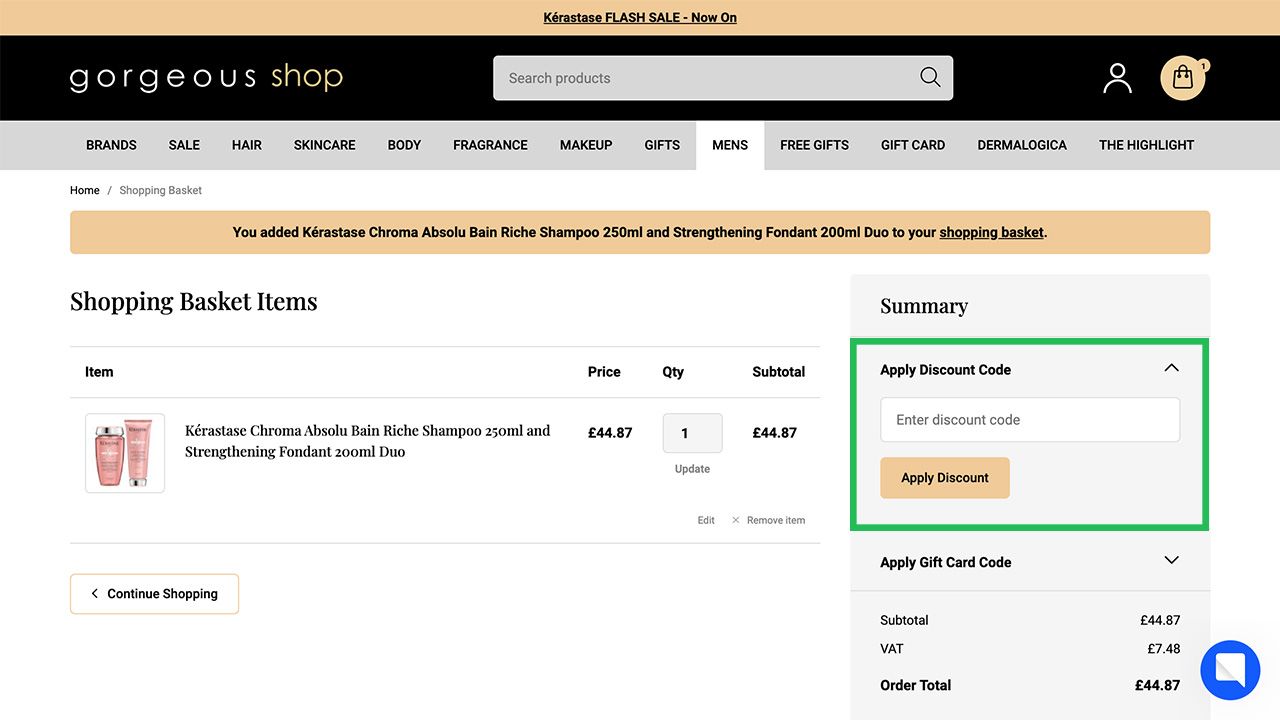Click the Summary heading
Image resolution: width=1280 pixels, height=720 pixels.
pyautogui.click(x=924, y=306)
